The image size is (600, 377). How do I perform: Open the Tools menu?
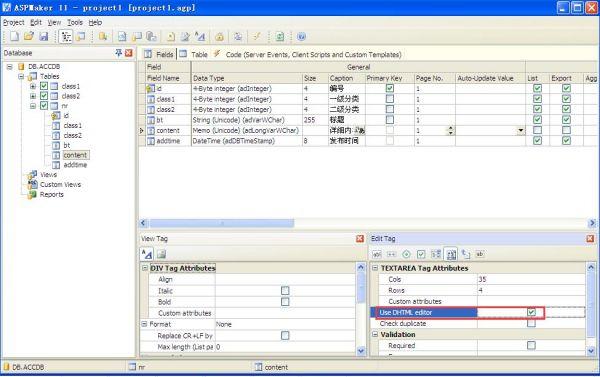[75, 23]
